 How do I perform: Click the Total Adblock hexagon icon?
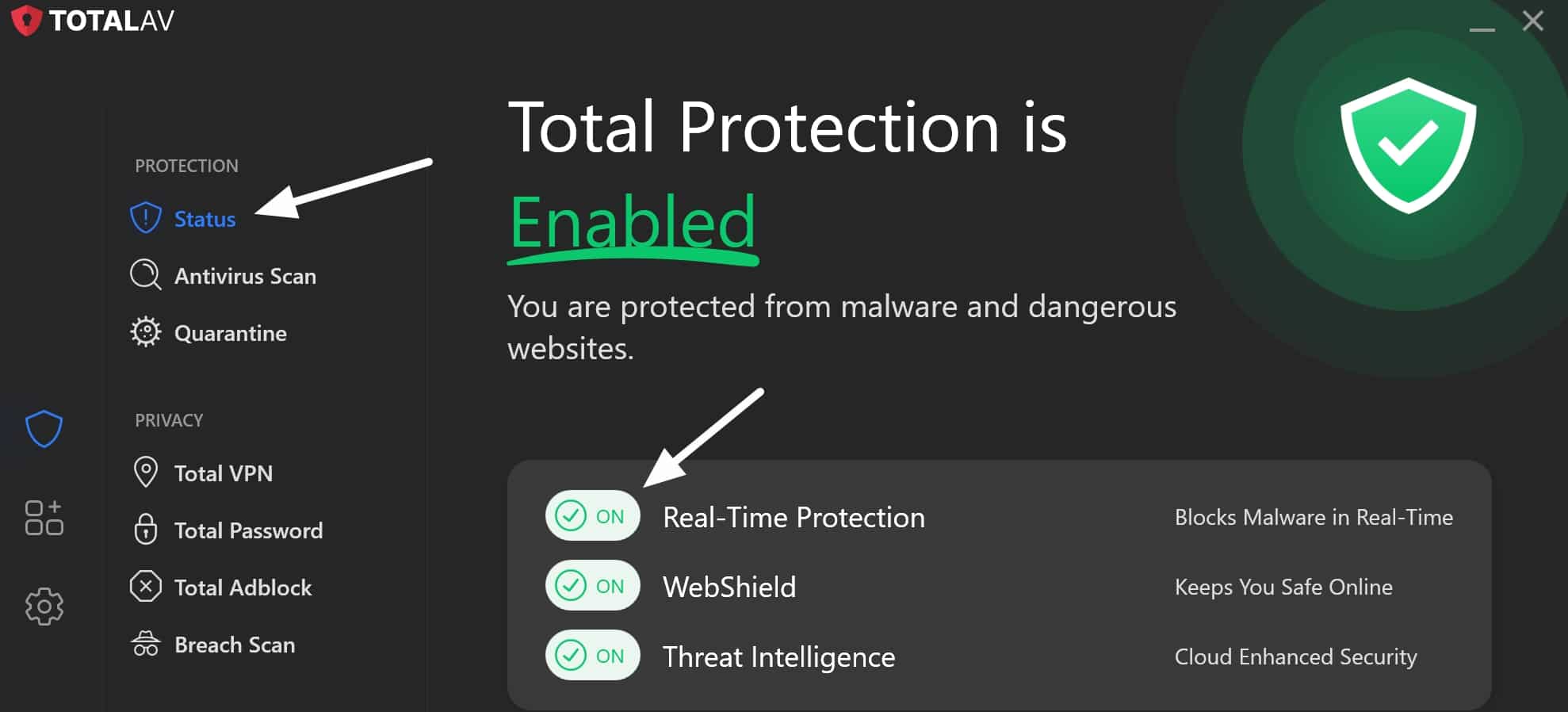[146, 587]
